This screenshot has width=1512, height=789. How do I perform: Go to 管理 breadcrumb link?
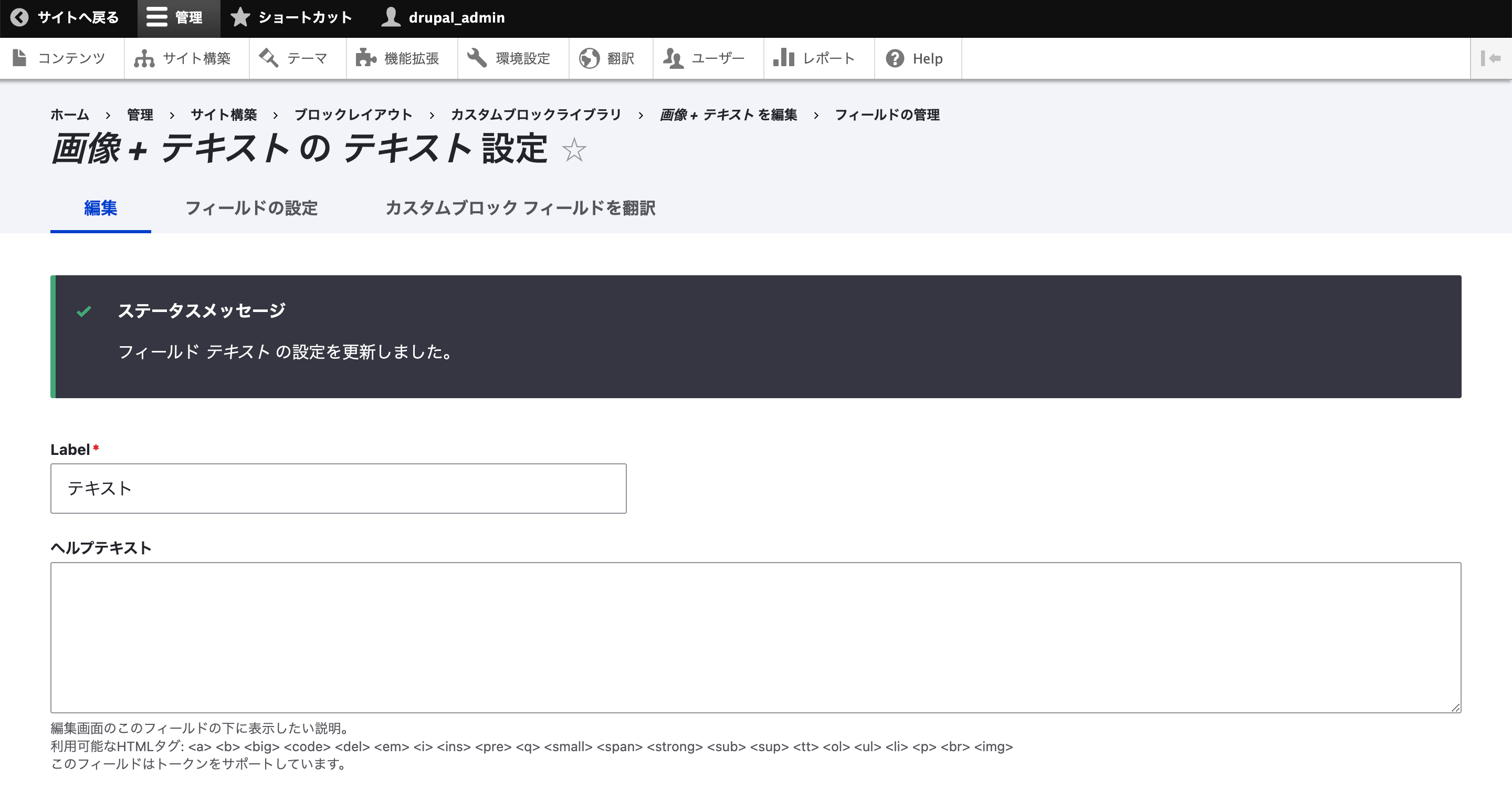point(140,115)
